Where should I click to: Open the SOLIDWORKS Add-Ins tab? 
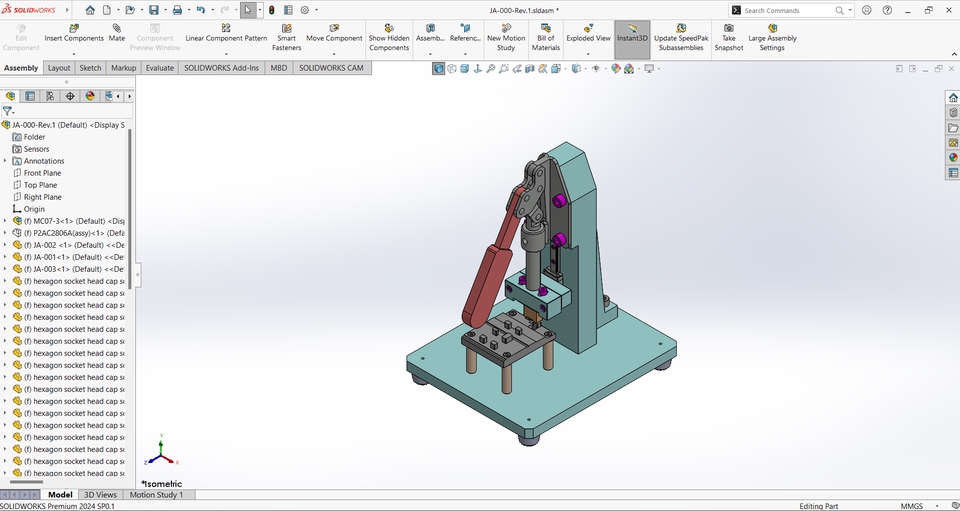point(221,68)
